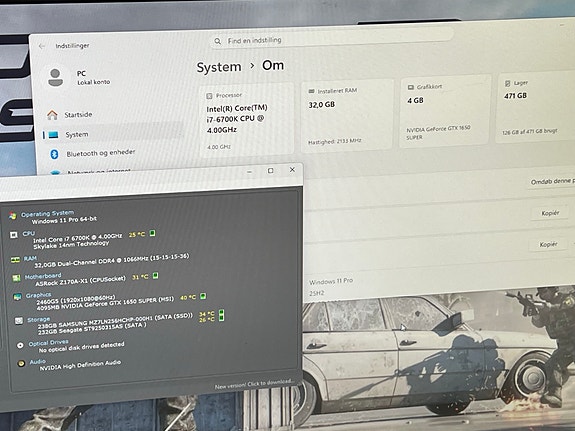Go to Startside in the sidebar
Screen dimensions: 575x431
[x=78, y=115]
